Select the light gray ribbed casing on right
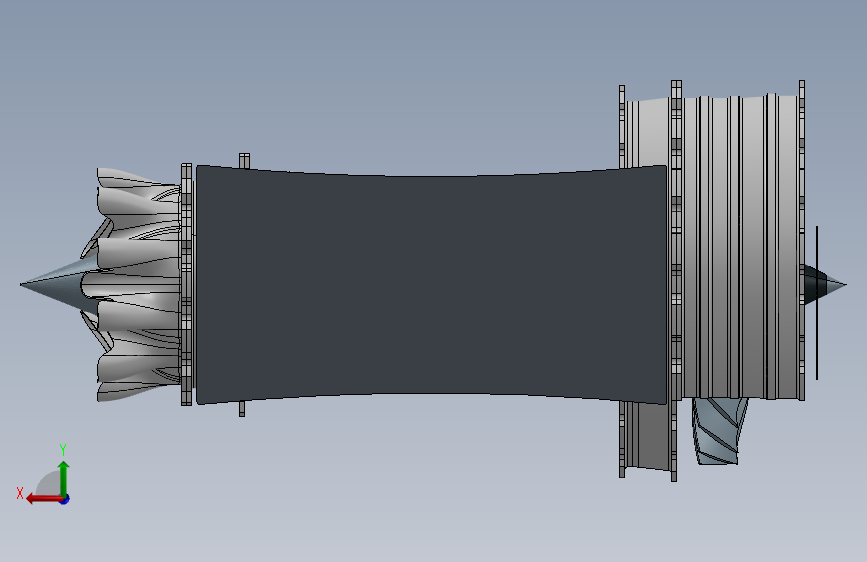Image resolution: width=867 pixels, height=562 pixels. point(741,246)
